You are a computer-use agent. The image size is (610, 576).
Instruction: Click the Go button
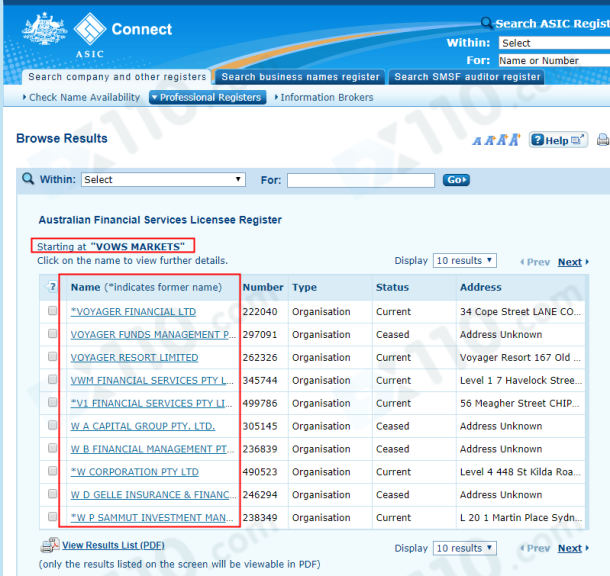pos(456,180)
